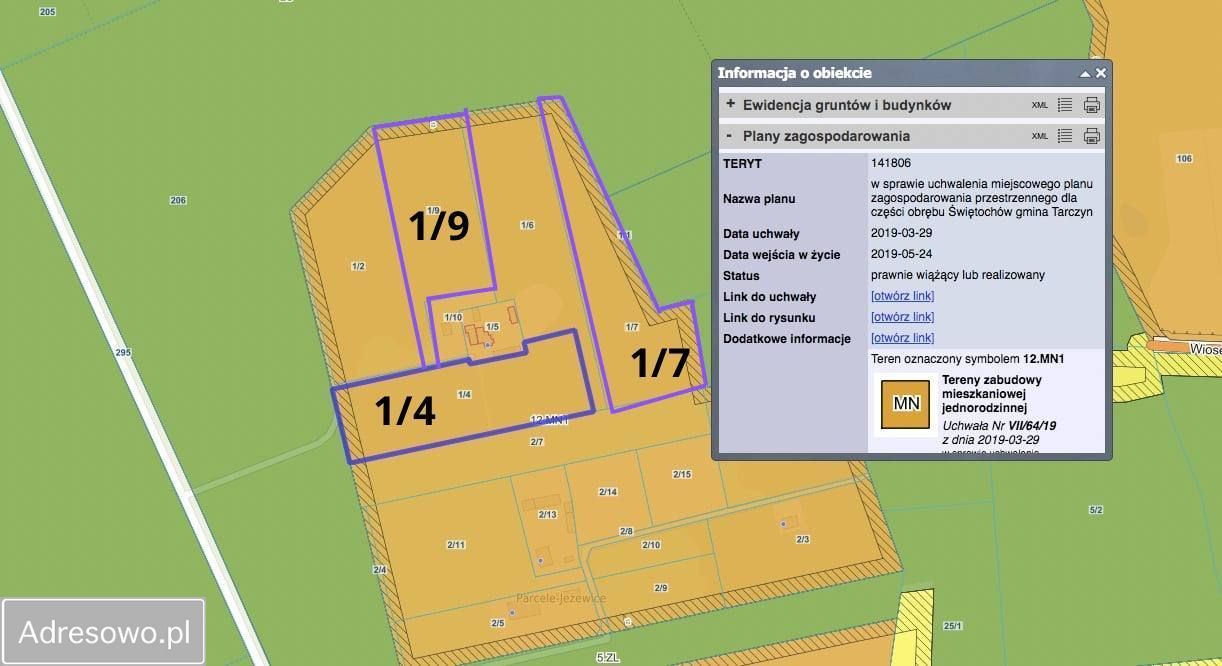Screen dimensions: 1222x666
Task: Select parcel 205 on the map
Action: [x=47, y=11]
